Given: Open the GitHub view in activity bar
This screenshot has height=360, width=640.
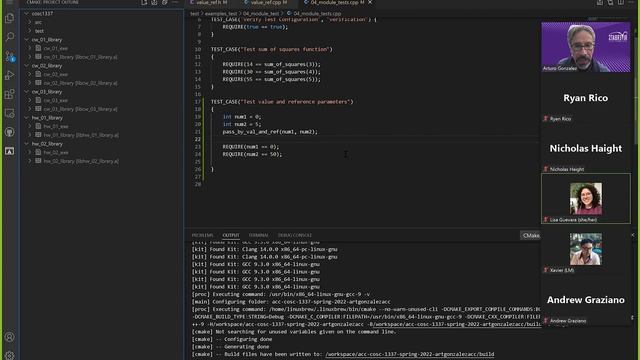Looking at the screenshot, I should pyautogui.click(x=9, y=132).
